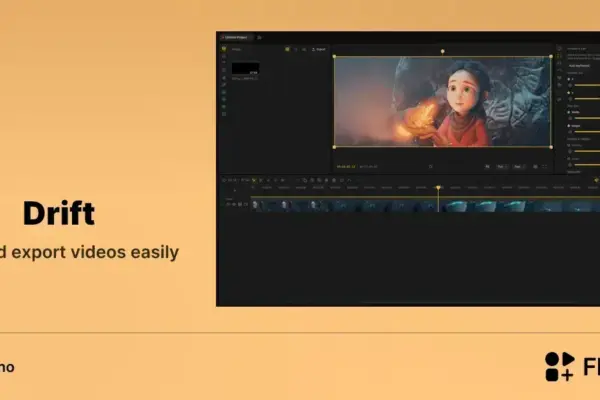The image size is (600, 400).
Task: Select the black media clip thumbnail
Action: pyautogui.click(x=245, y=69)
